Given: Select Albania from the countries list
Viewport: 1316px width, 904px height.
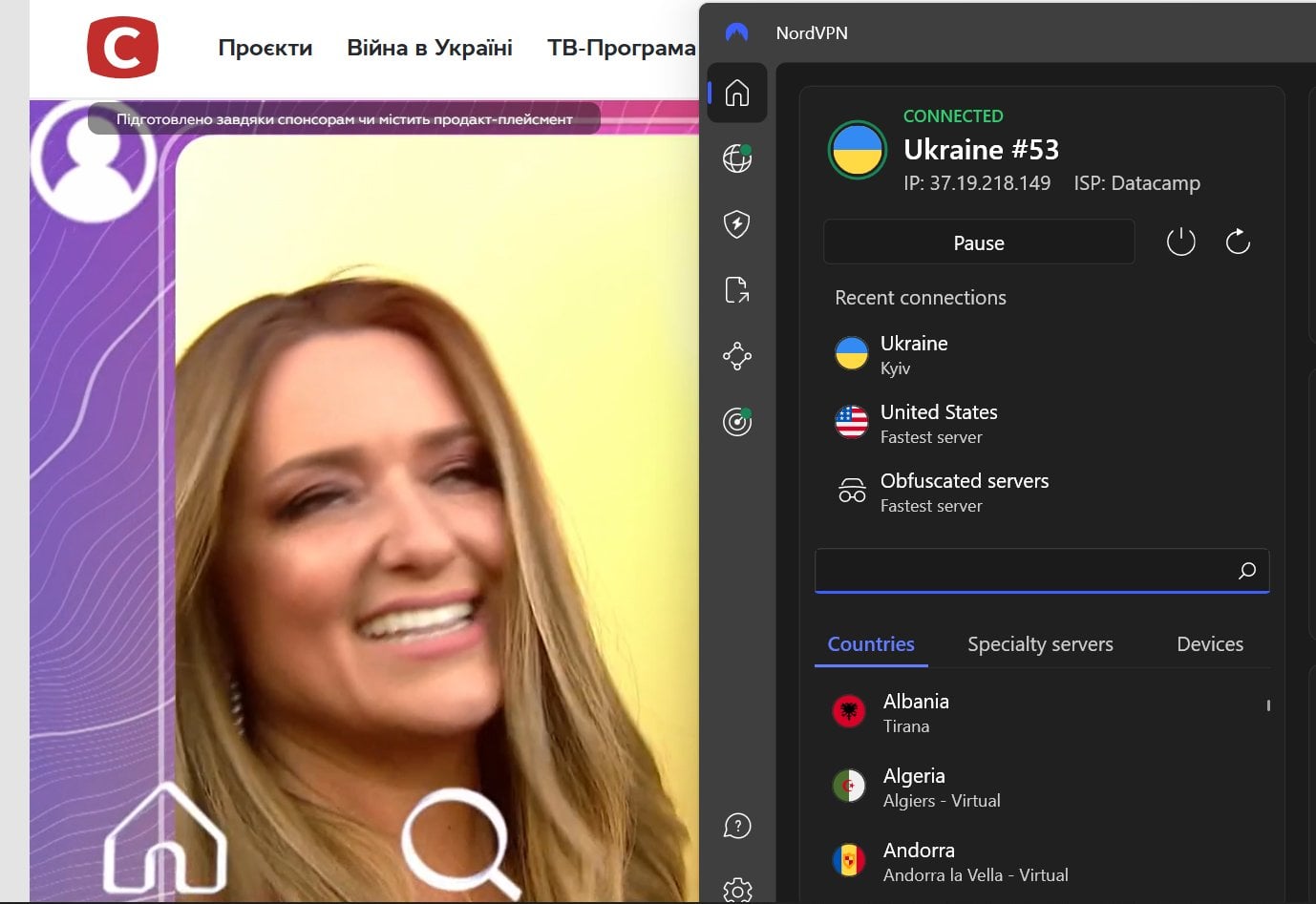Looking at the screenshot, I should point(915,712).
